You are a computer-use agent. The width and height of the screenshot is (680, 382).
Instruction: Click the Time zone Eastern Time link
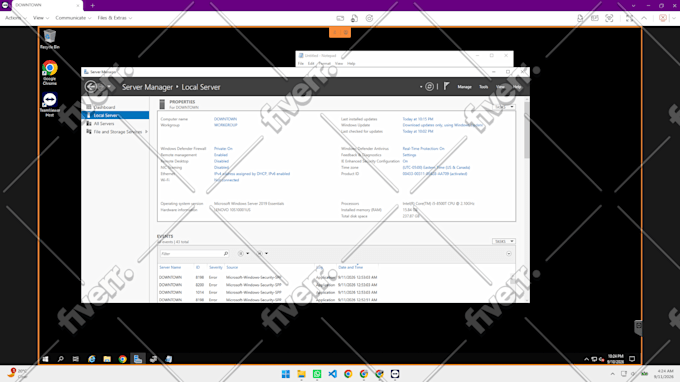436,167
